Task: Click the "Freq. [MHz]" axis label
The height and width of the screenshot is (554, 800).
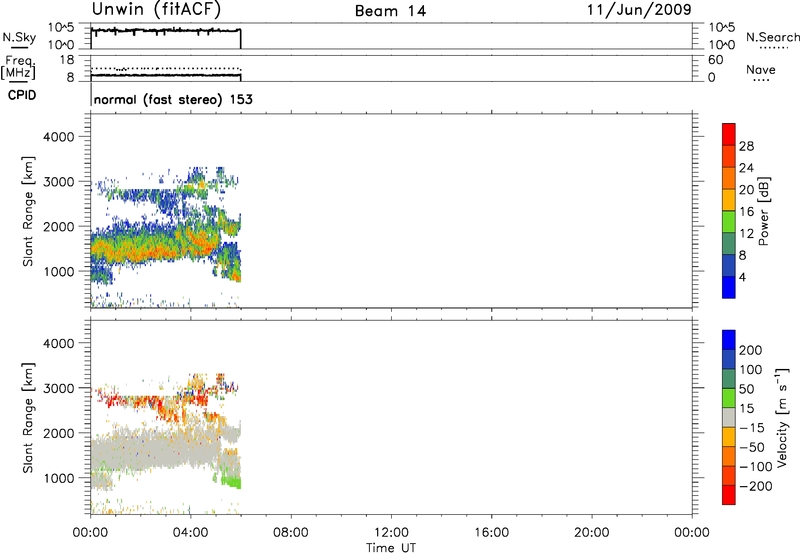Action: [x=18, y=67]
